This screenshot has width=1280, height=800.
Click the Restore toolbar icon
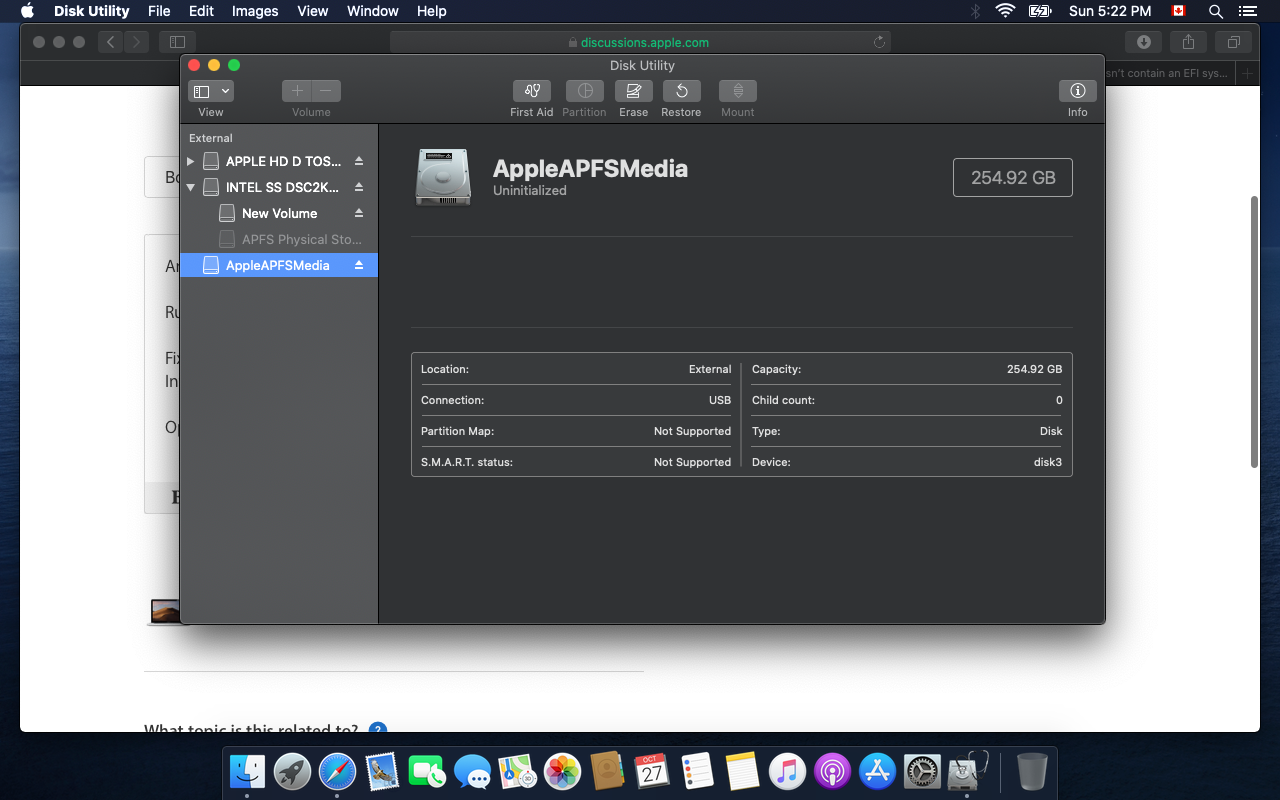[681, 91]
